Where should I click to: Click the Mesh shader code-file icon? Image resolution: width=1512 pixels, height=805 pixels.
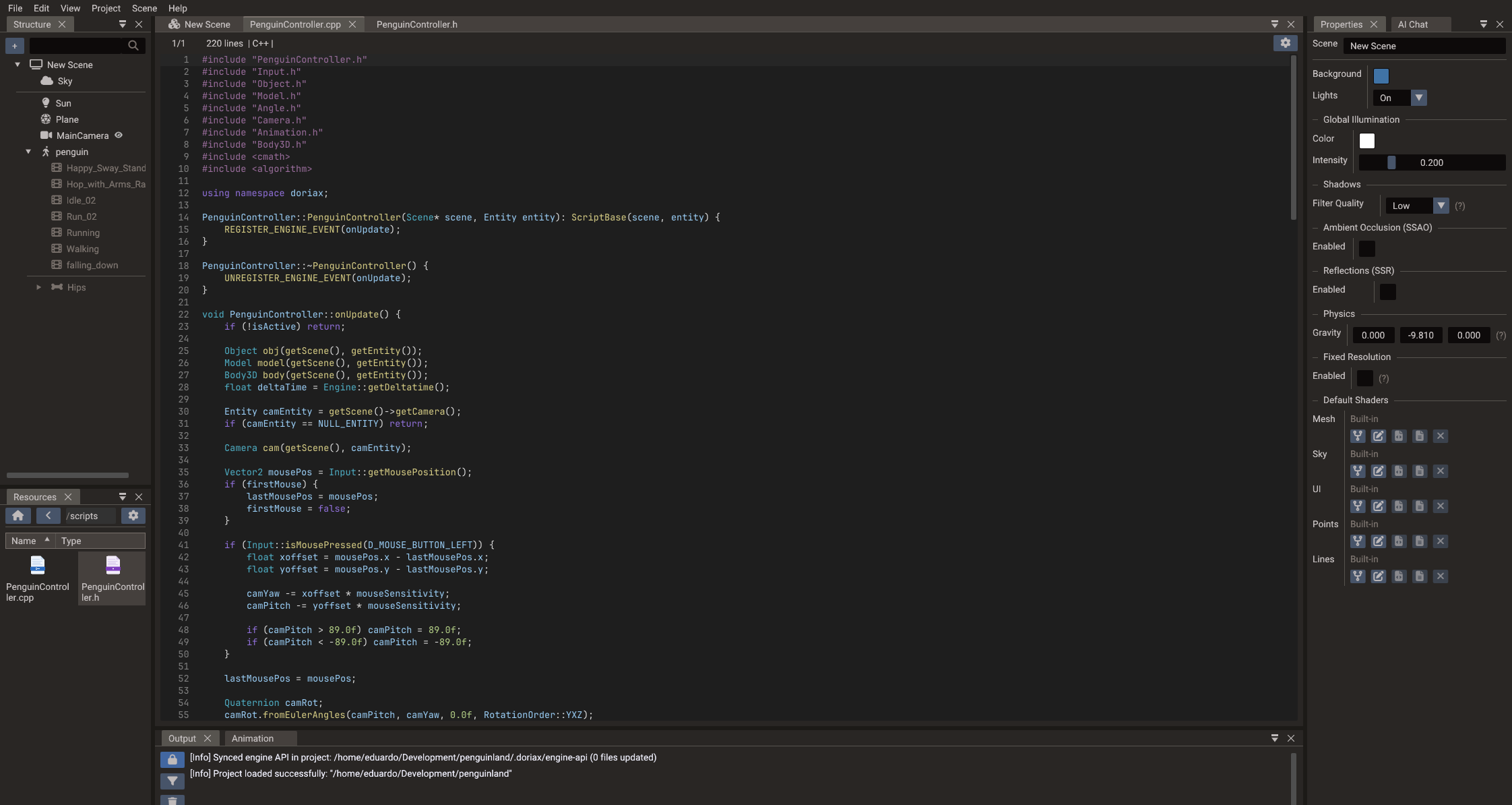click(x=1399, y=436)
